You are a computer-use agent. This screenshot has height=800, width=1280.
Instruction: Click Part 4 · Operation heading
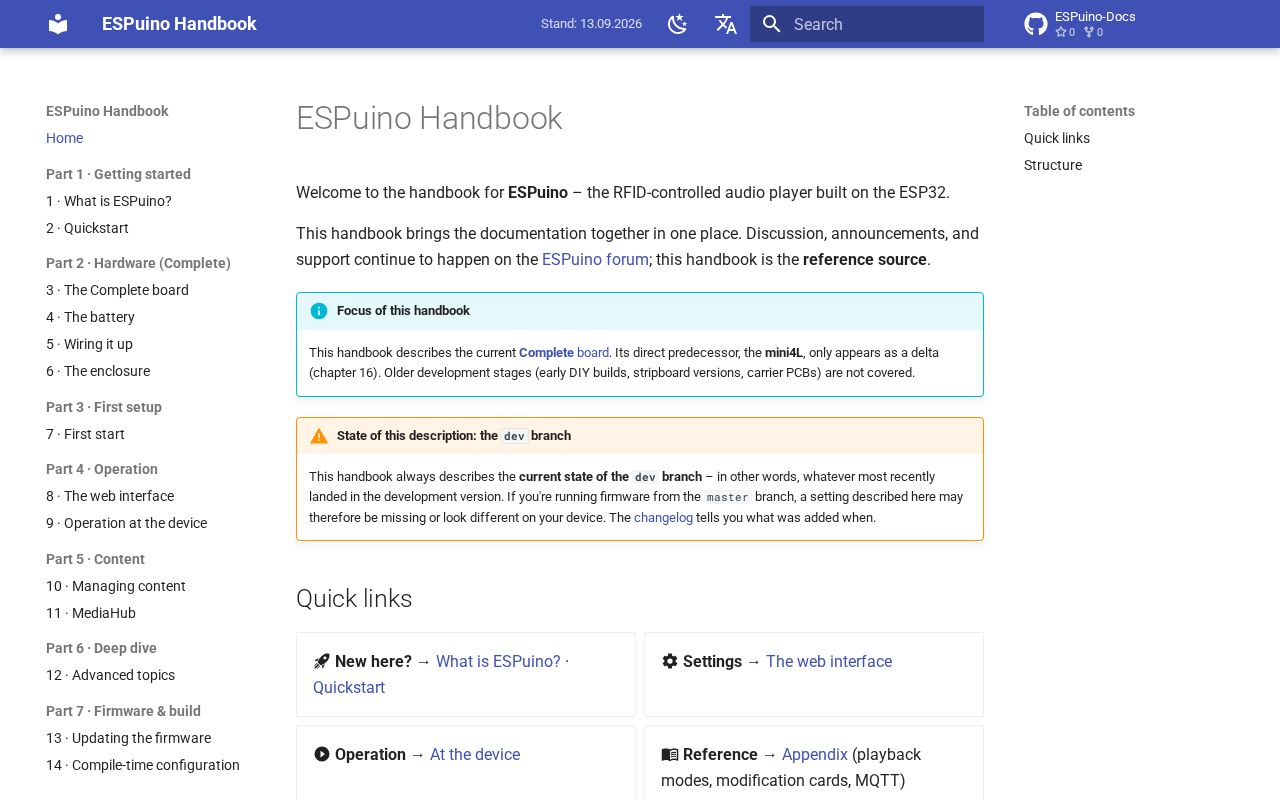tap(102, 469)
